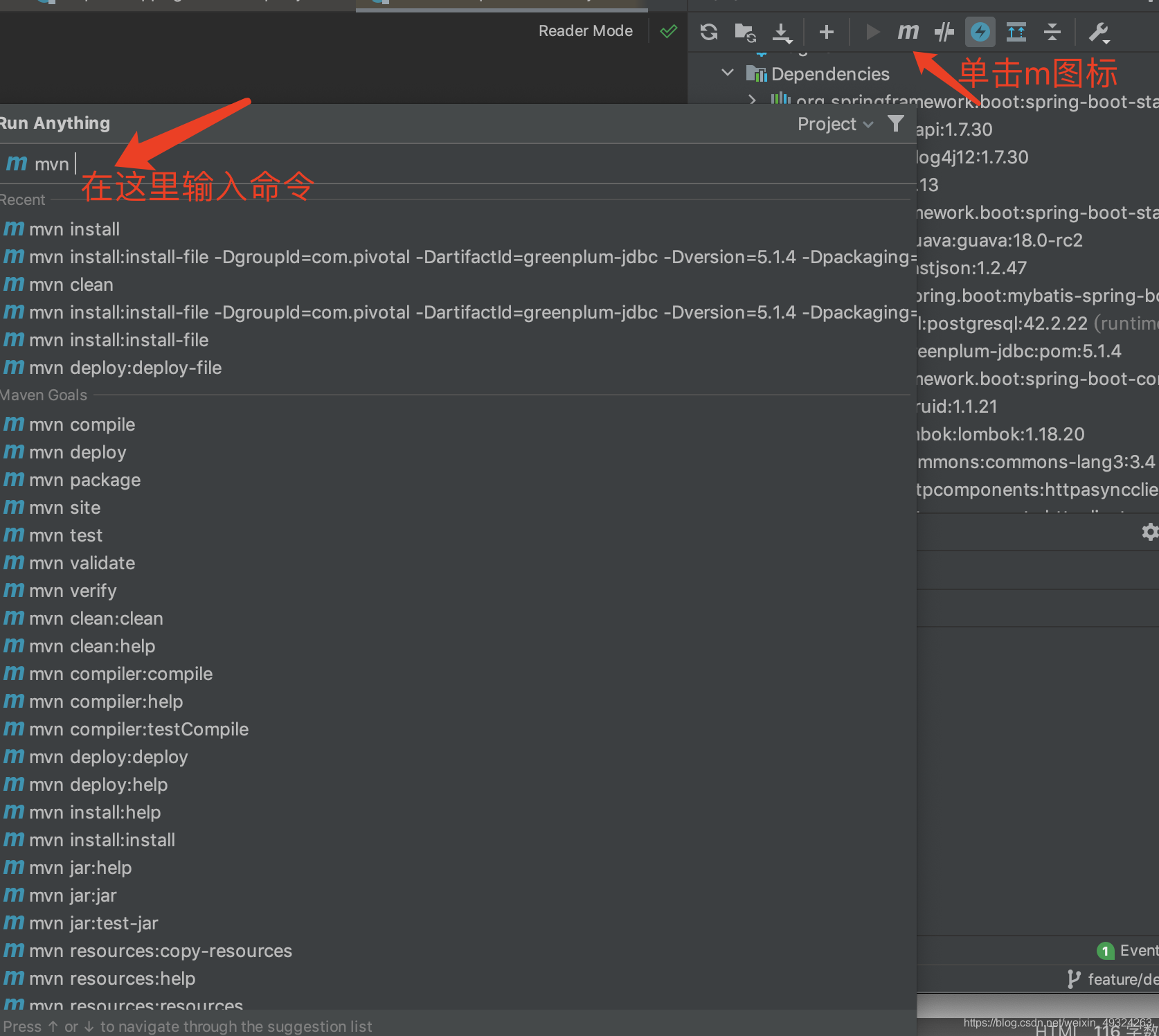Select recent mvn install:install-file short entry
1159x1036 pixels.
[x=457, y=340]
